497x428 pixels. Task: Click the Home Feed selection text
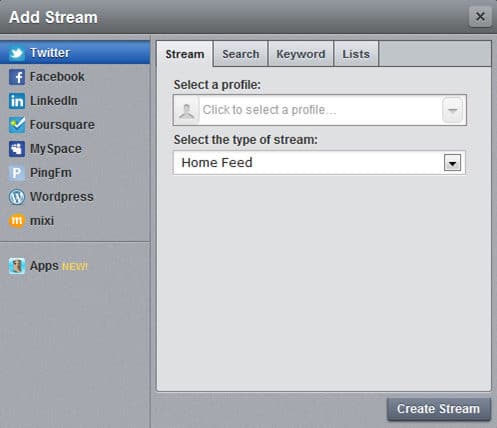(x=217, y=163)
